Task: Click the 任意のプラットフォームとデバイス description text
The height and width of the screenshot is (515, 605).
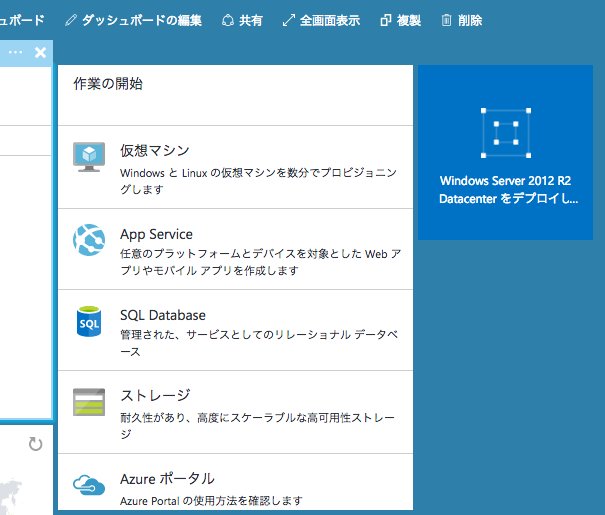Action: tap(260, 262)
